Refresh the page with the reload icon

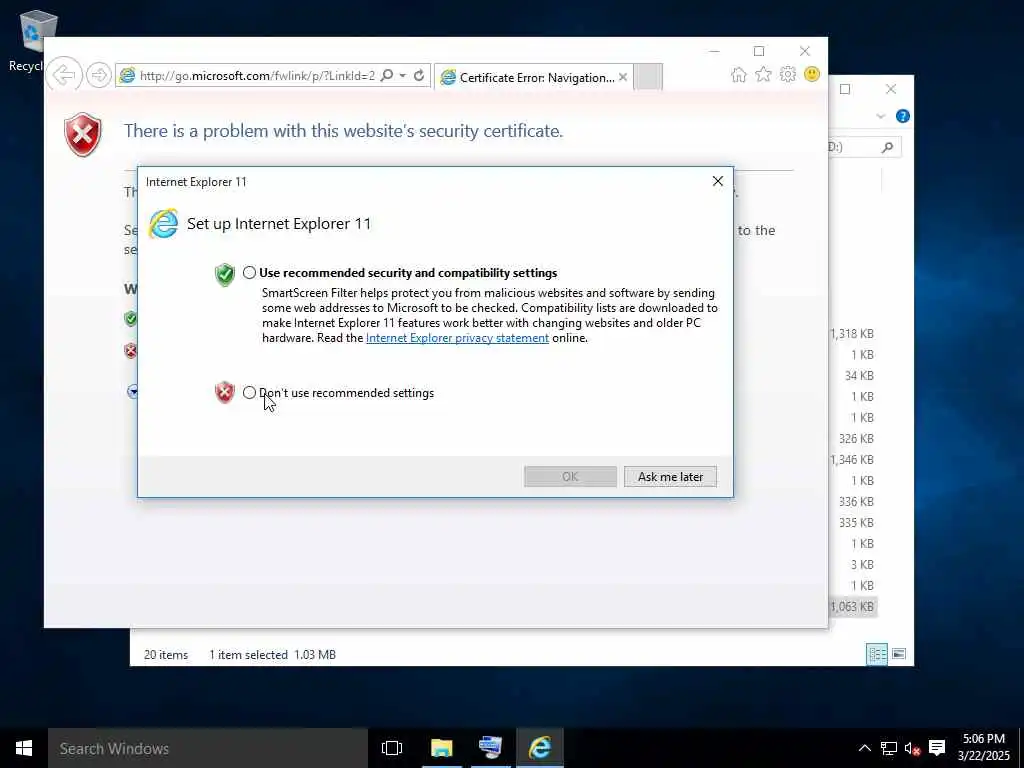419,76
